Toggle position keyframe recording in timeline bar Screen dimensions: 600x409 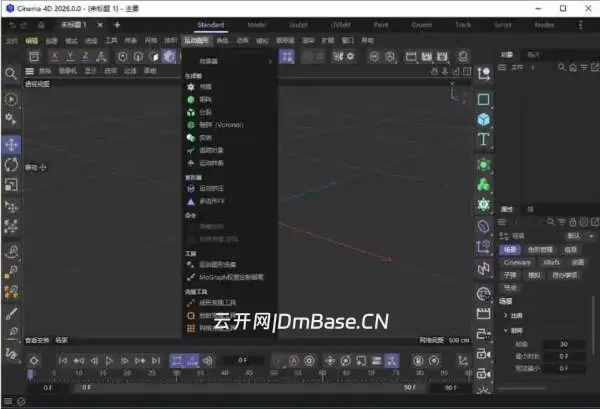[x=329, y=360]
